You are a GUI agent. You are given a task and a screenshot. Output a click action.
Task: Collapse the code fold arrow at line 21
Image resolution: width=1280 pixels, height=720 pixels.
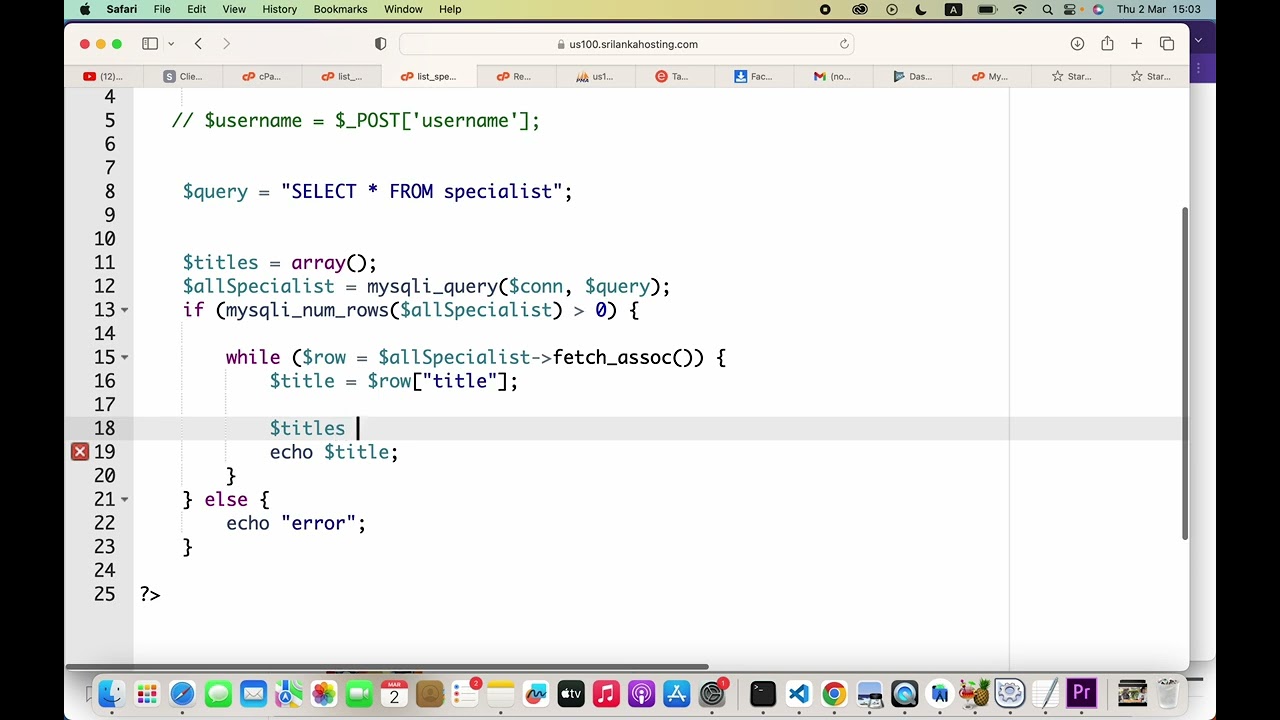click(125, 499)
